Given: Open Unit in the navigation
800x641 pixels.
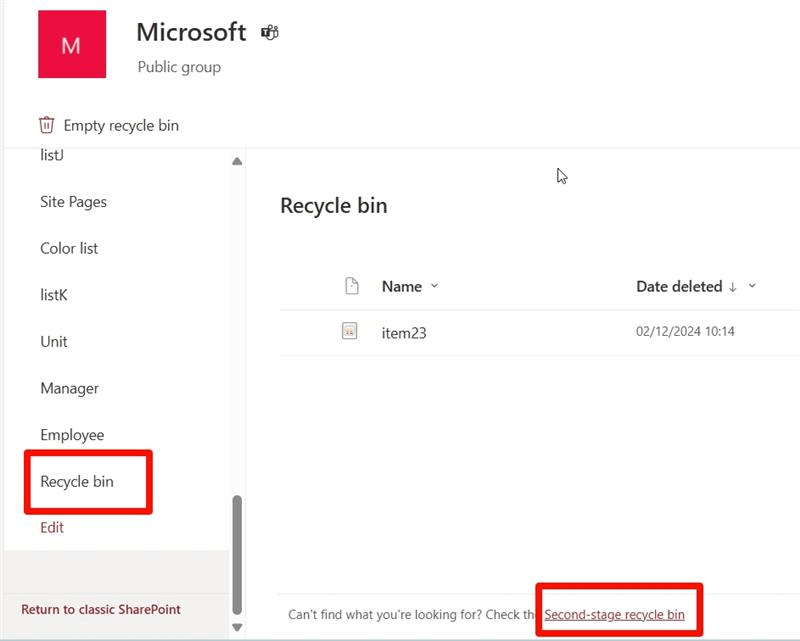Looking at the screenshot, I should click(54, 341).
